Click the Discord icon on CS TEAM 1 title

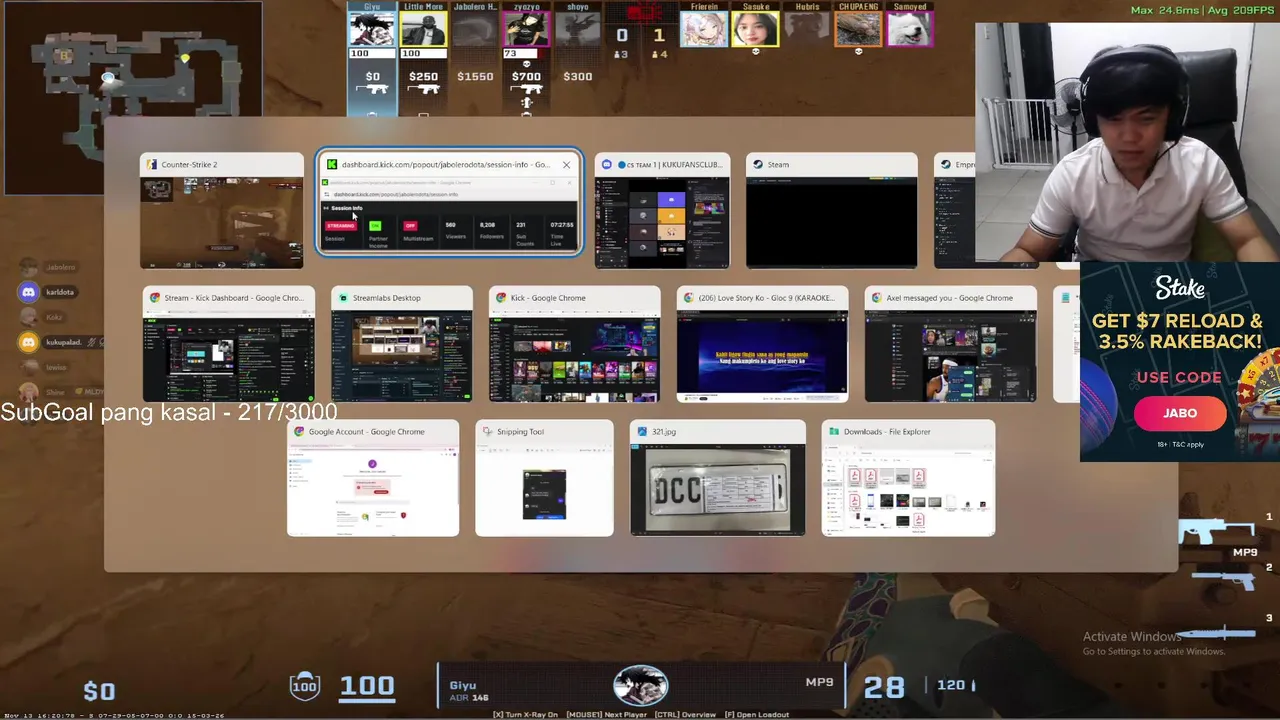tap(606, 164)
